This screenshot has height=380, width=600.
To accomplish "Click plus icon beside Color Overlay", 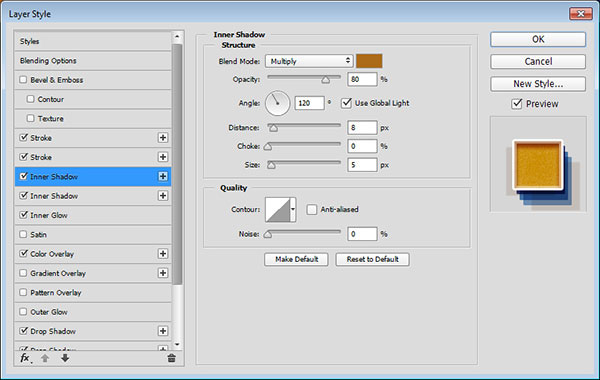I will pyautogui.click(x=163, y=254).
